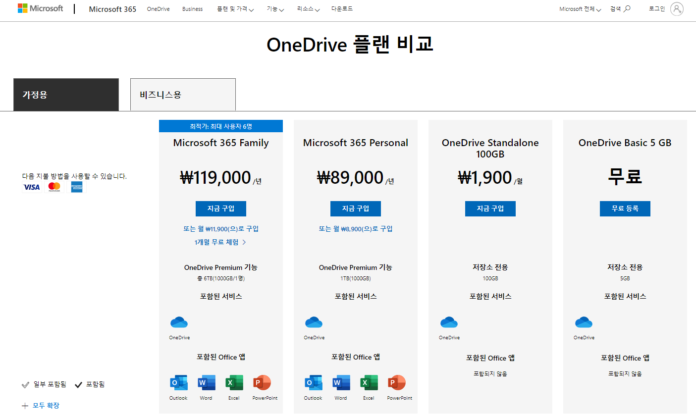Click the Microsoft 365 Family plan title
696x419 pixels.
221,143
